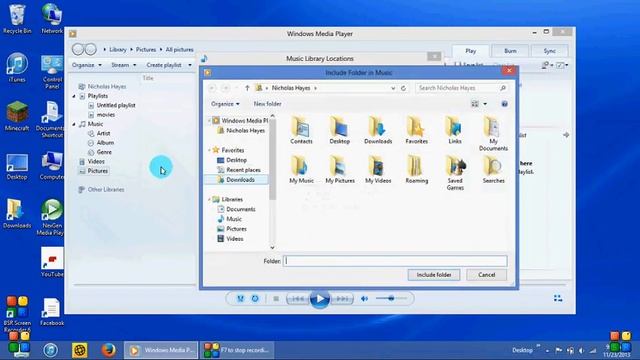
Task: Open iTunes from the taskbar
Action: (x=51, y=350)
